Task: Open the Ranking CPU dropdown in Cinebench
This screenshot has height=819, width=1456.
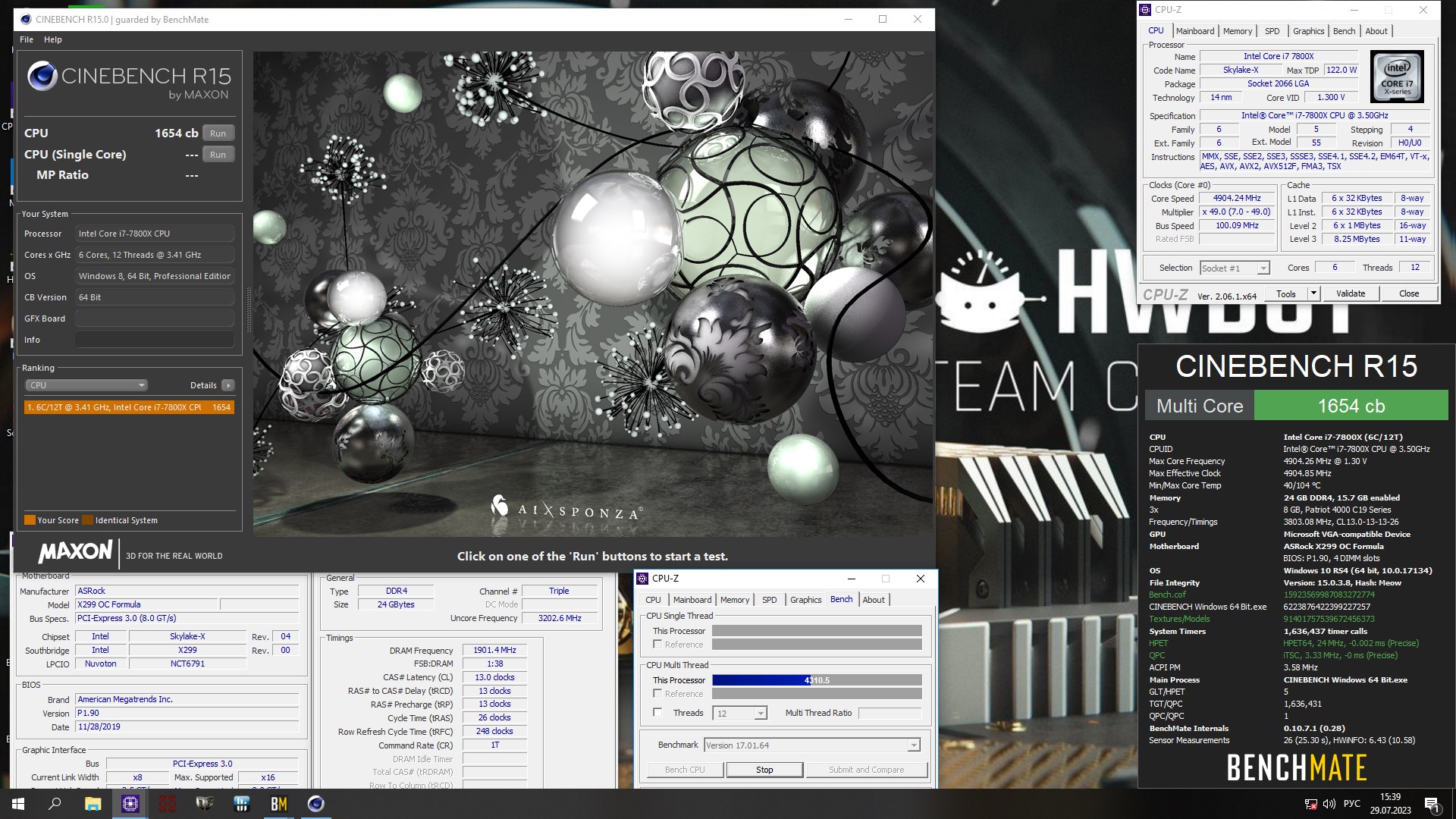Action: (86, 385)
